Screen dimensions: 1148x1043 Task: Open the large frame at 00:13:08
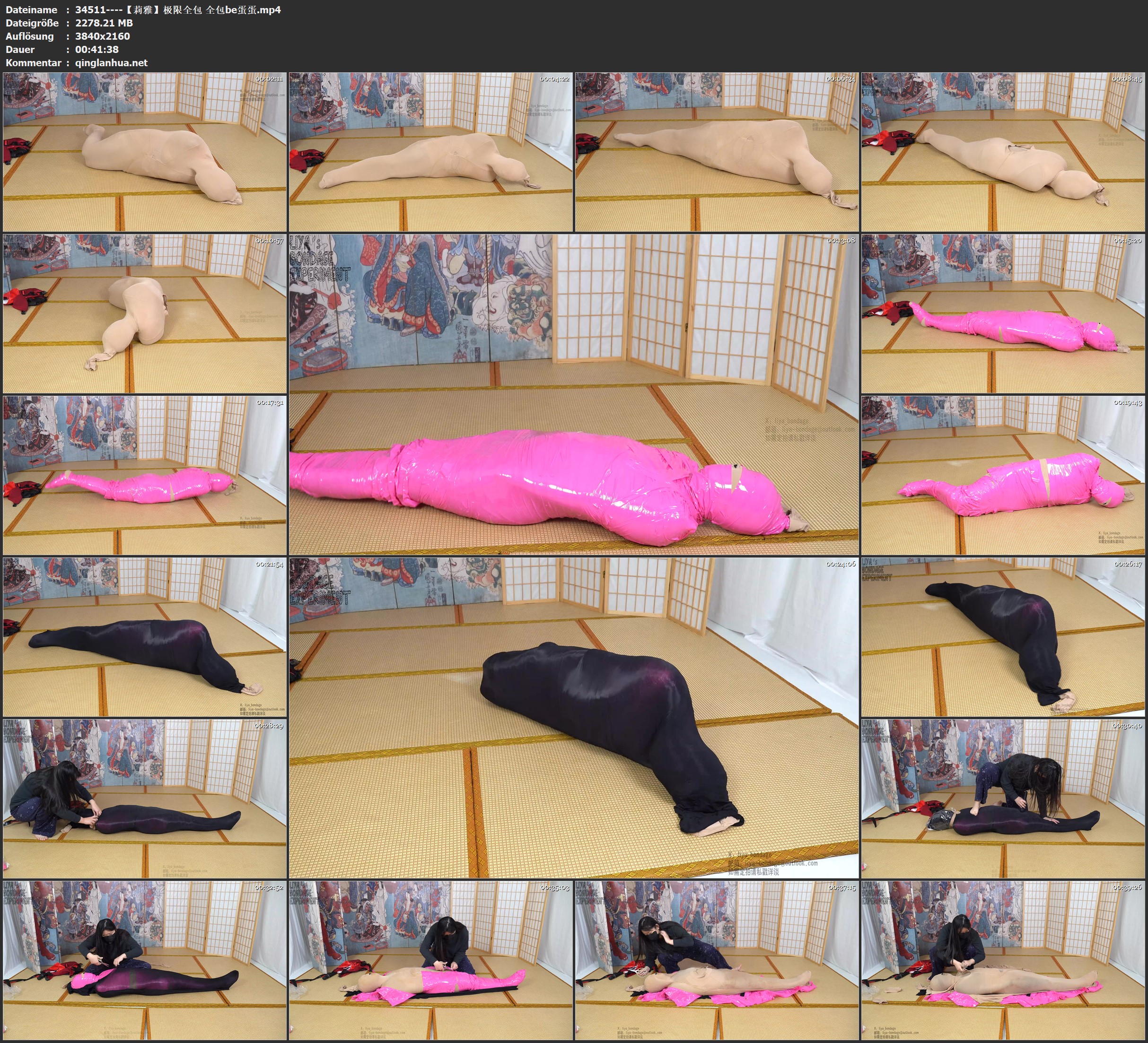point(573,394)
